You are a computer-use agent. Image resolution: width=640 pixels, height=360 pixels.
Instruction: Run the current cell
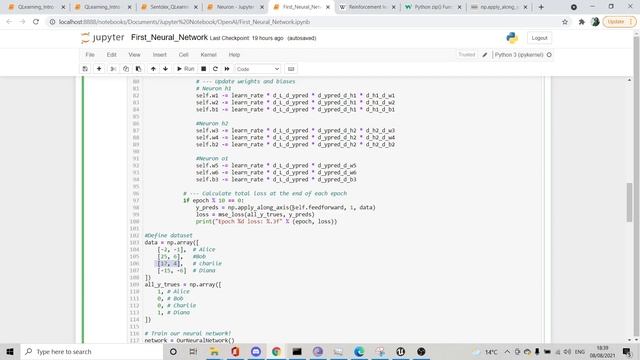pos(185,69)
